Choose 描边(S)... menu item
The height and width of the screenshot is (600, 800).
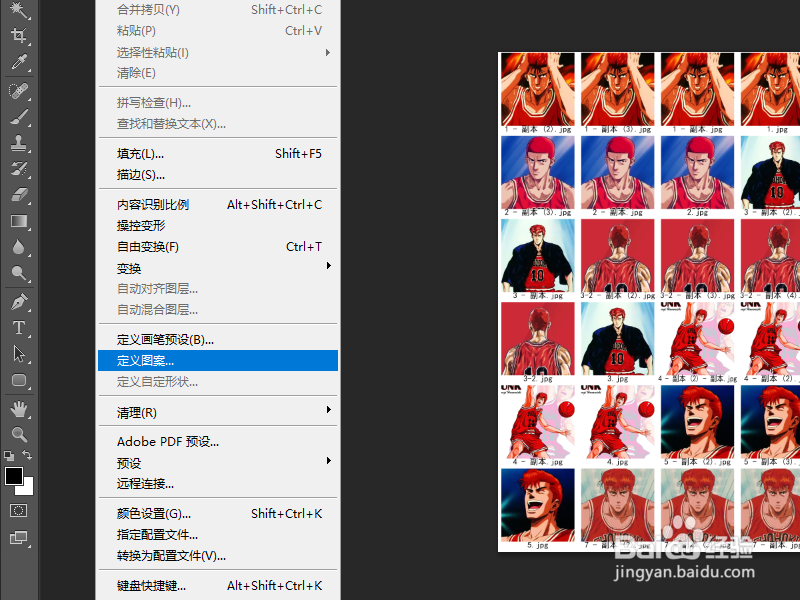click(x=218, y=174)
